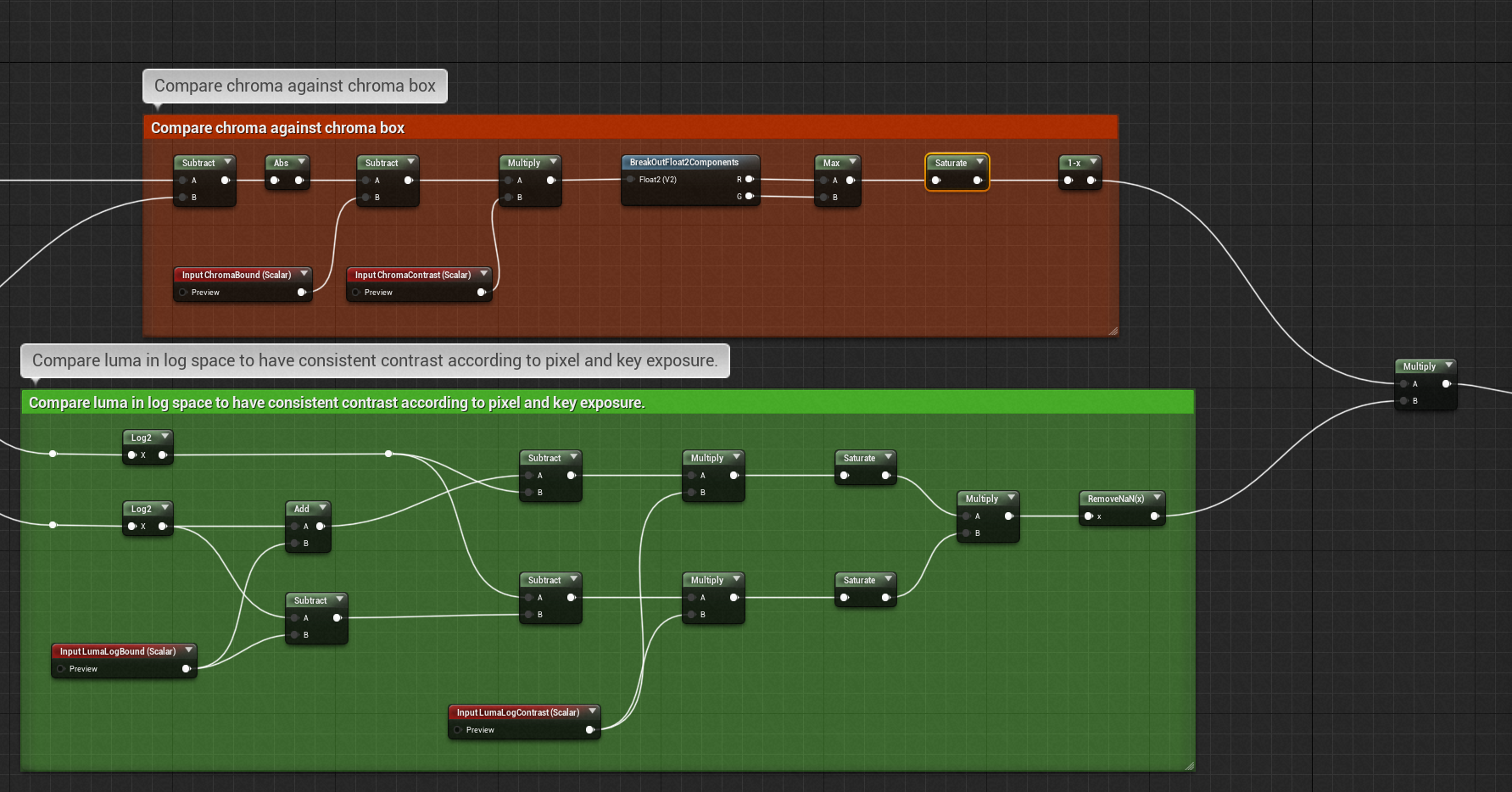Collapse the Input LumaLogContrast node via arrow
Image resolution: width=1512 pixels, height=792 pixels.
pyautogui.click(x=592, y=711)
